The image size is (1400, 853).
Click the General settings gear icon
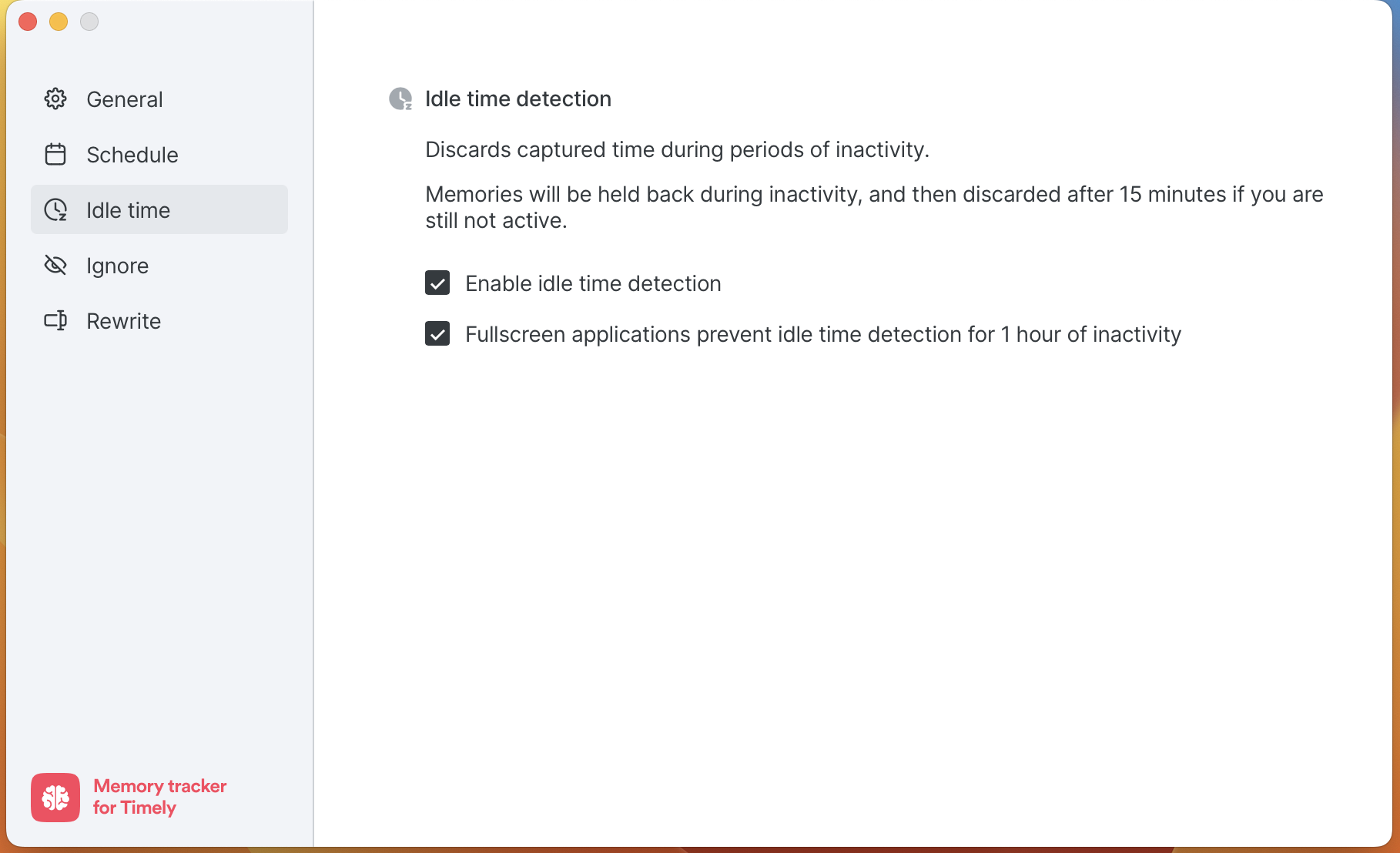click(x=55, y=99)
